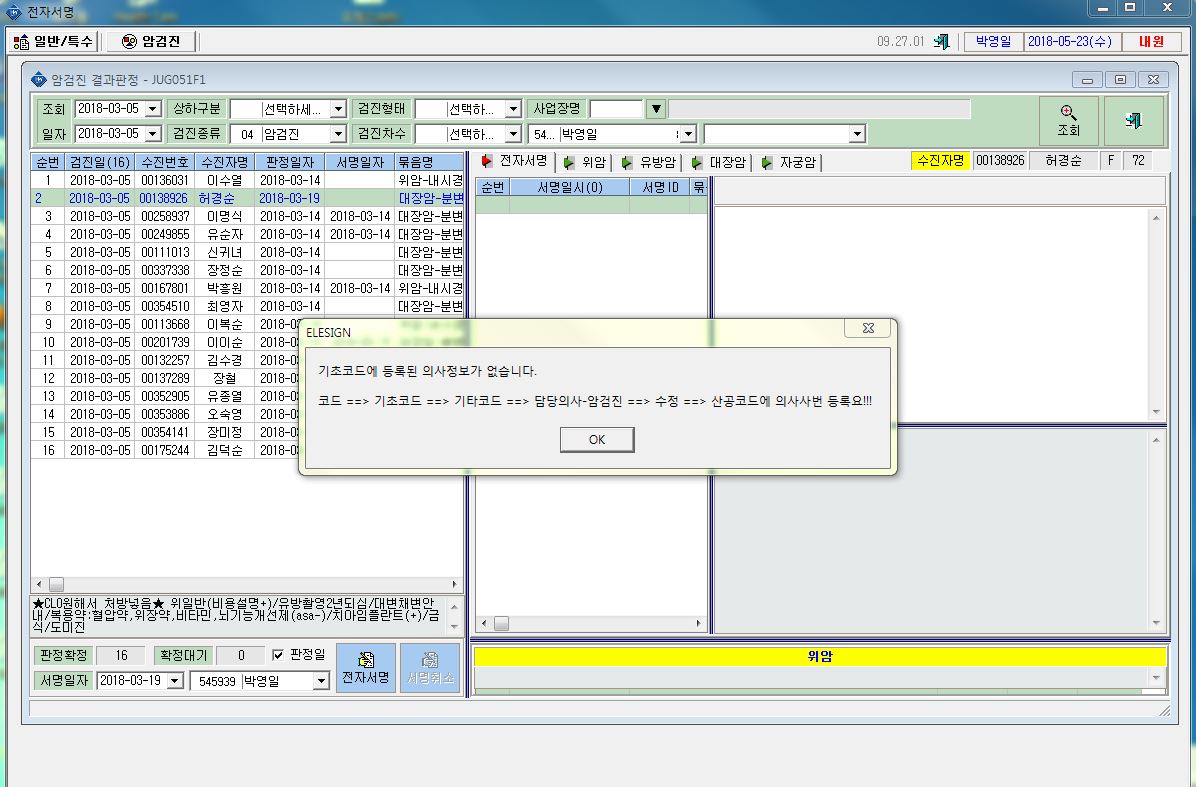Close the ELESIGN message dialog
The image size is (1196, 787).
868,328
